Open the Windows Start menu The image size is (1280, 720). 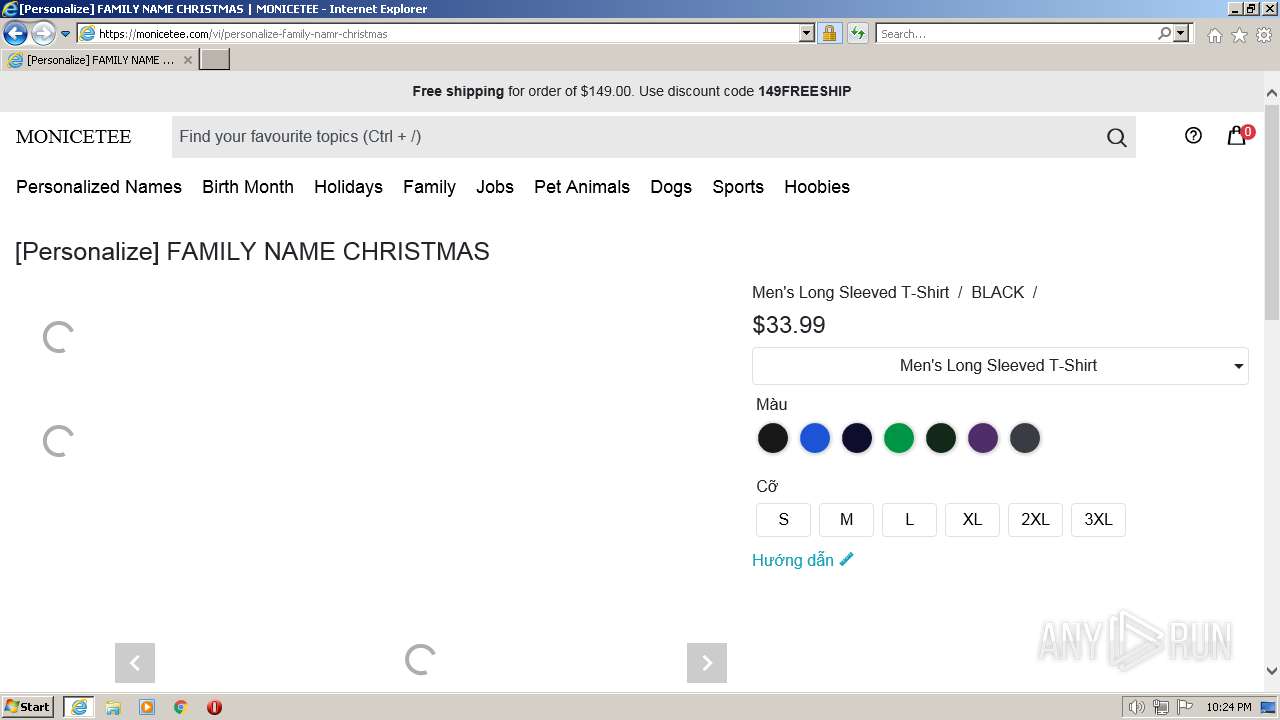pos(28,707)
